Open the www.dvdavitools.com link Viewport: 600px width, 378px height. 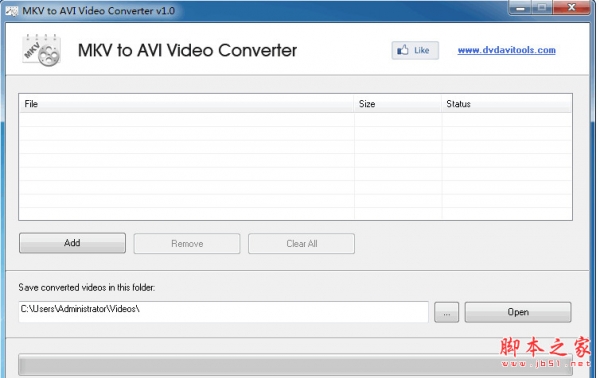507,50
